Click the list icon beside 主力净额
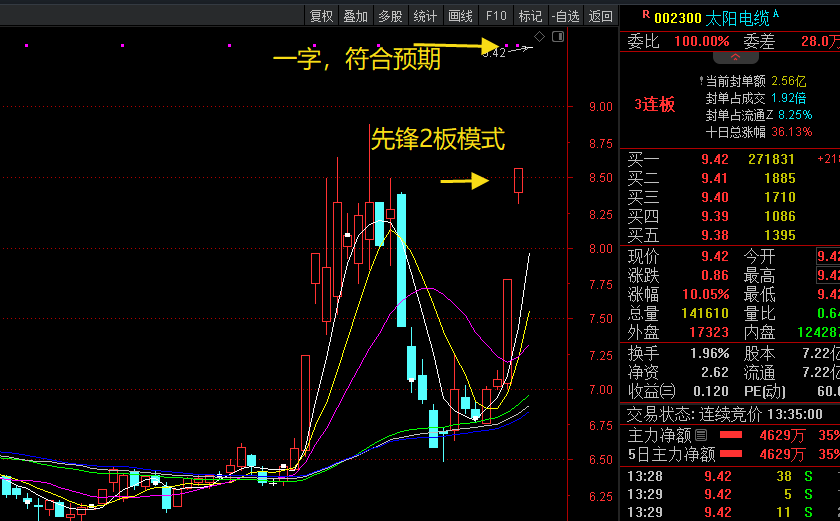Viewport: 840px width, 521px height. (x=701, y=435)
